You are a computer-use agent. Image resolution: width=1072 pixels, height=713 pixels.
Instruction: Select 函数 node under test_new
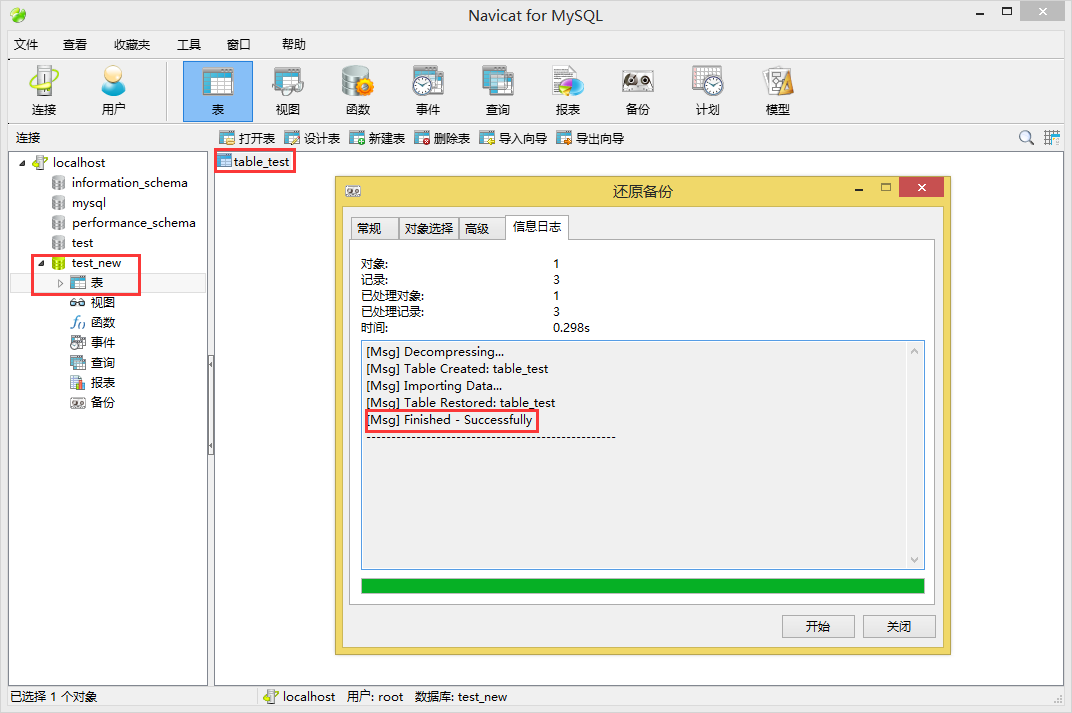tap(92, 322)
